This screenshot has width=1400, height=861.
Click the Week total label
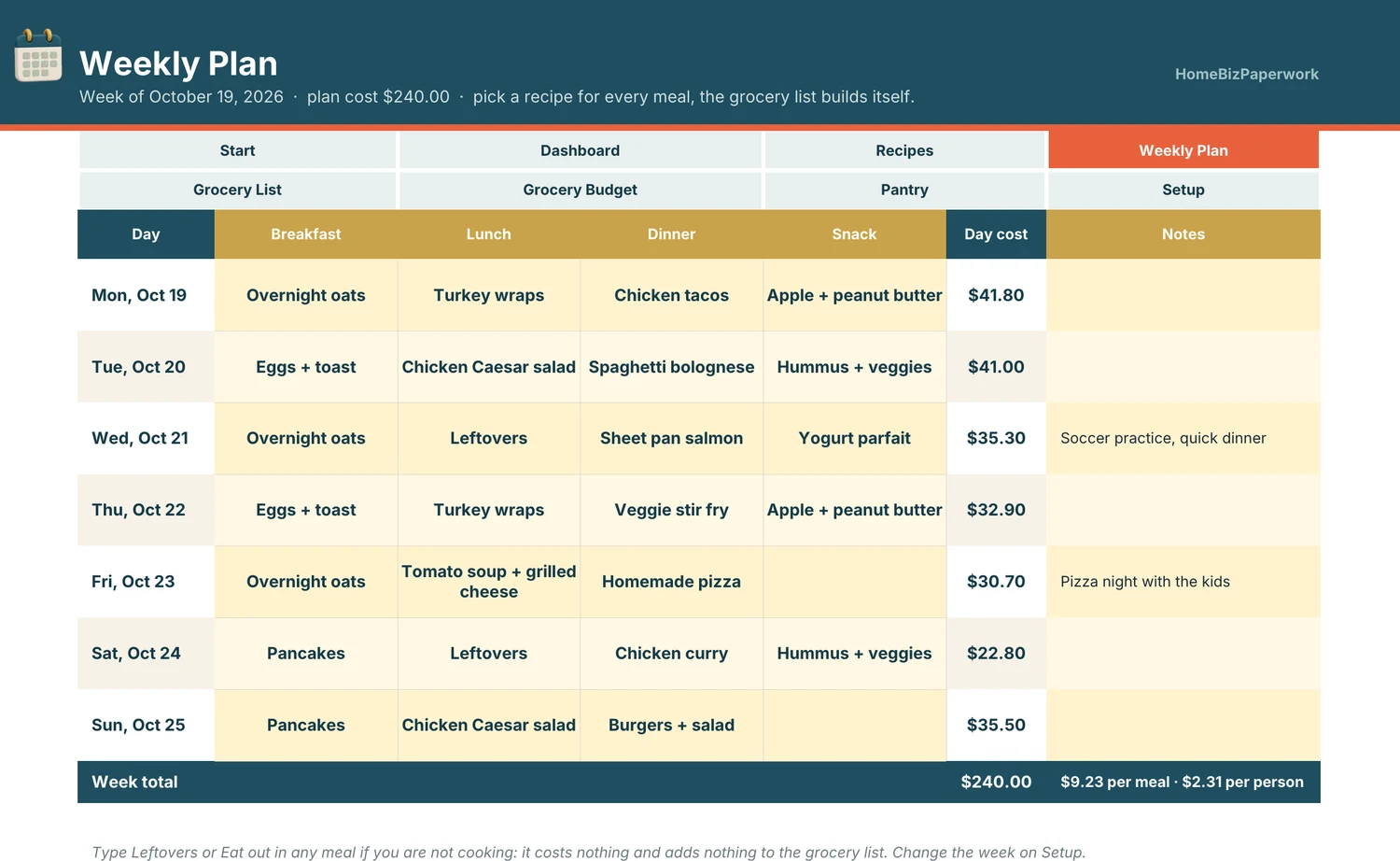[134, 783]
